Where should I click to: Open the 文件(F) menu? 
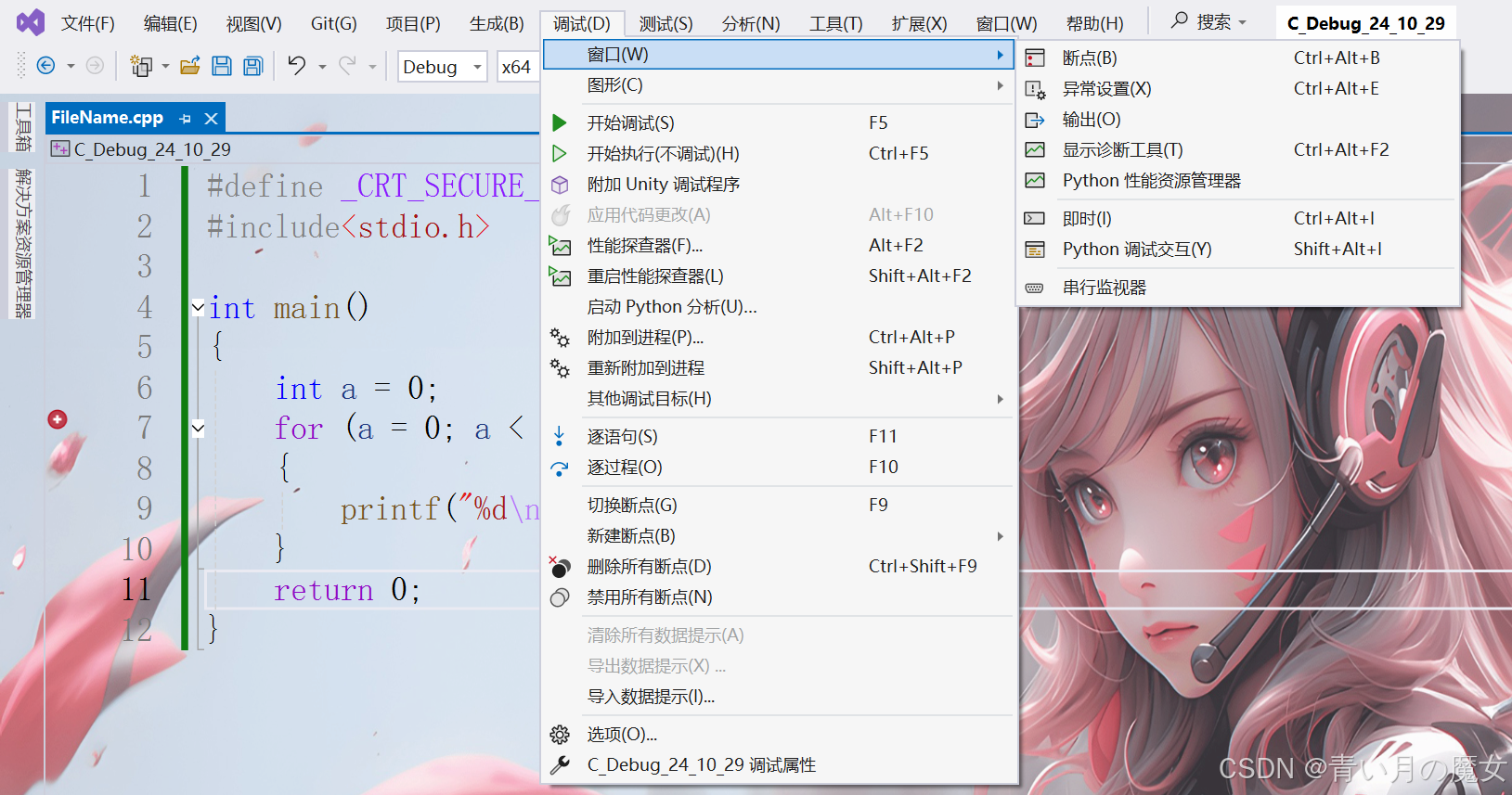[x=88, y=23]
